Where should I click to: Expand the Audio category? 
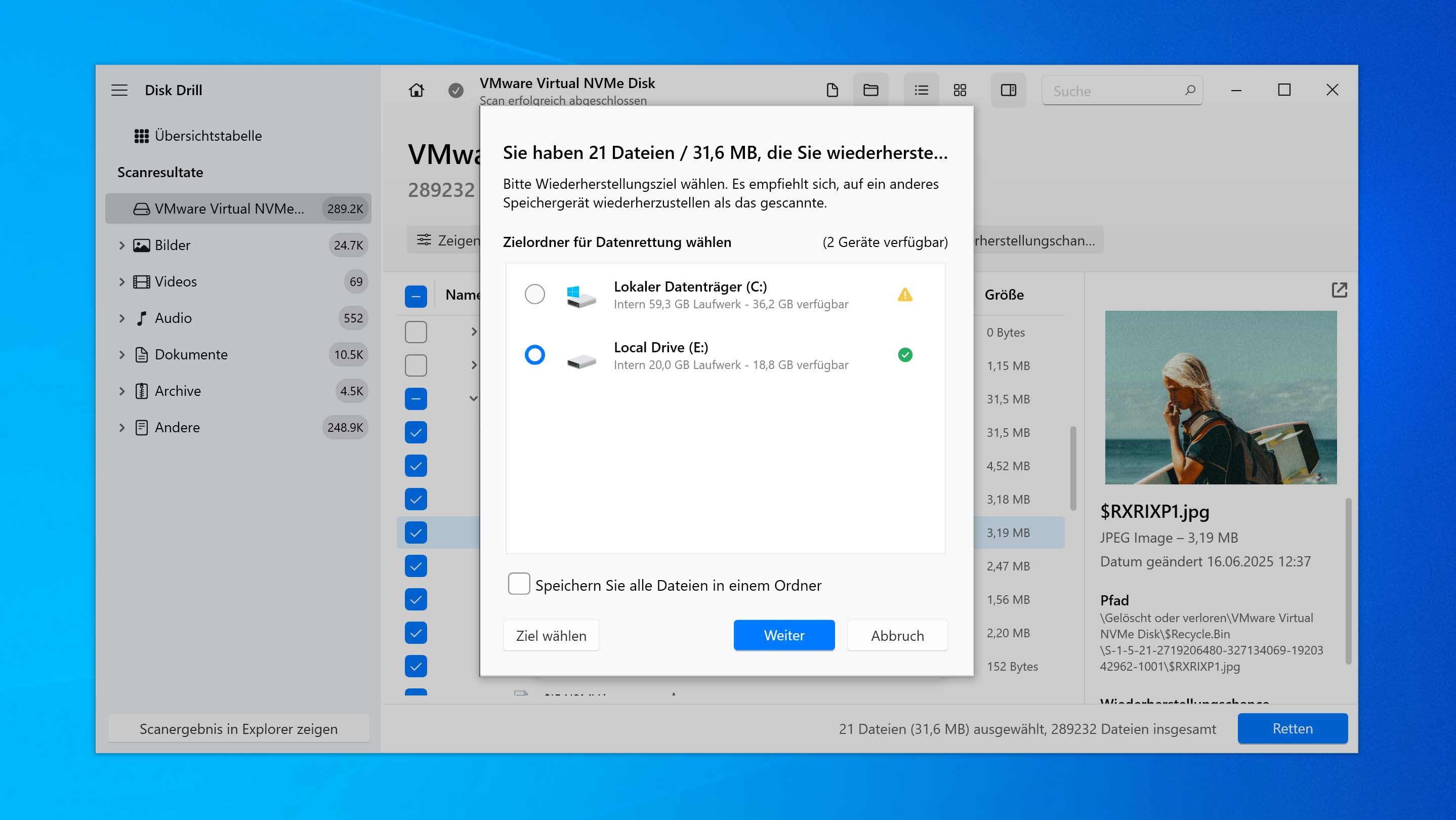click(x=121, y=318)
